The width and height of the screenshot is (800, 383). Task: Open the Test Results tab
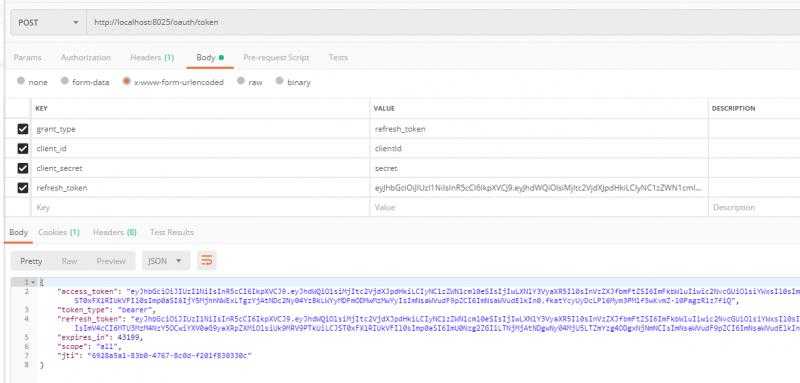click(172, 232)
